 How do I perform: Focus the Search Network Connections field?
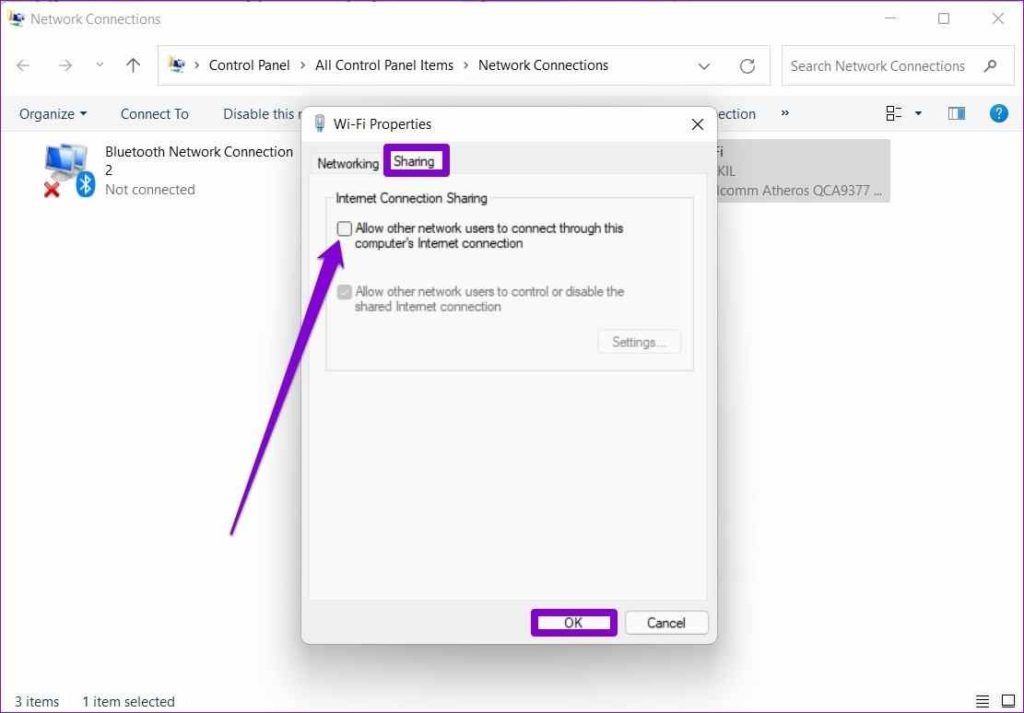click(x=898, y=66)
